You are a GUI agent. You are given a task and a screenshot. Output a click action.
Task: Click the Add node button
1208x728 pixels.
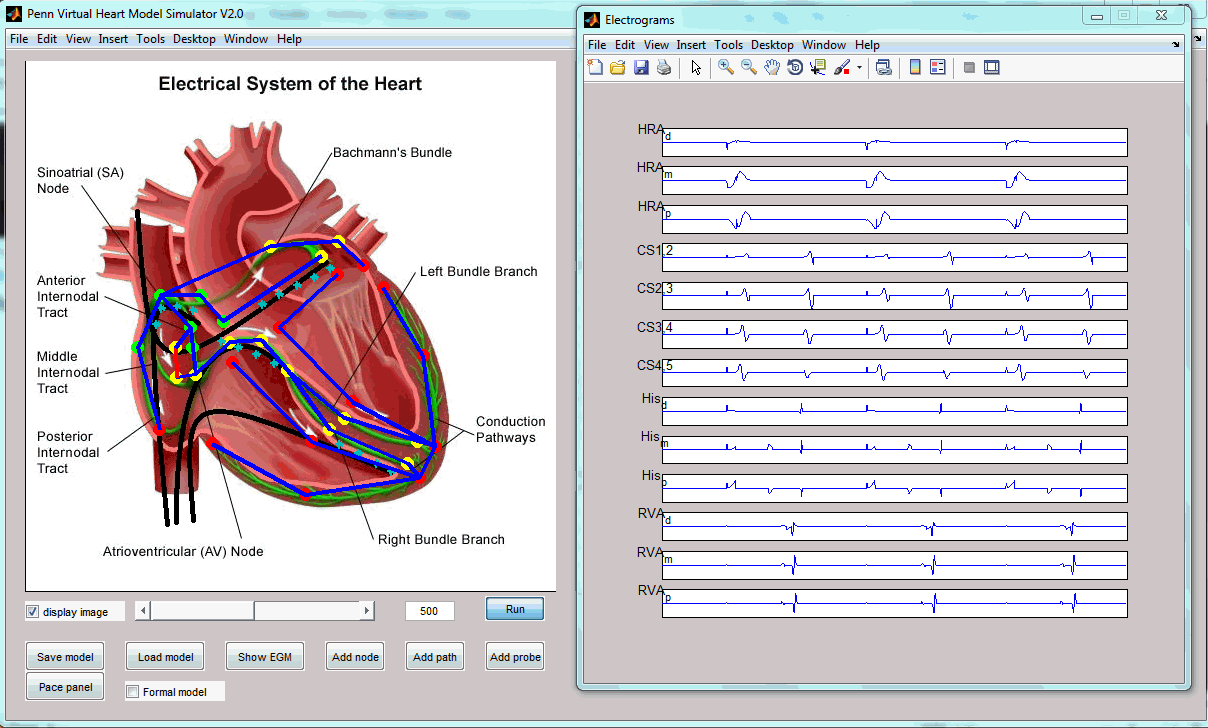[355, 657]
